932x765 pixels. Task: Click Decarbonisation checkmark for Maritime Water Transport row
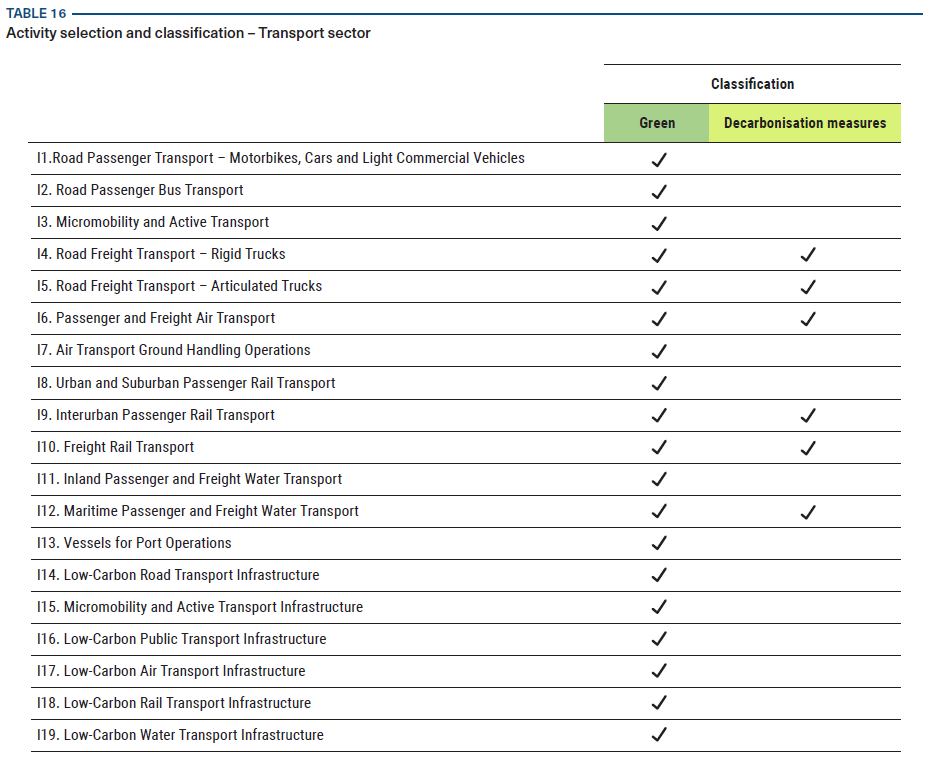click(808, 512)
